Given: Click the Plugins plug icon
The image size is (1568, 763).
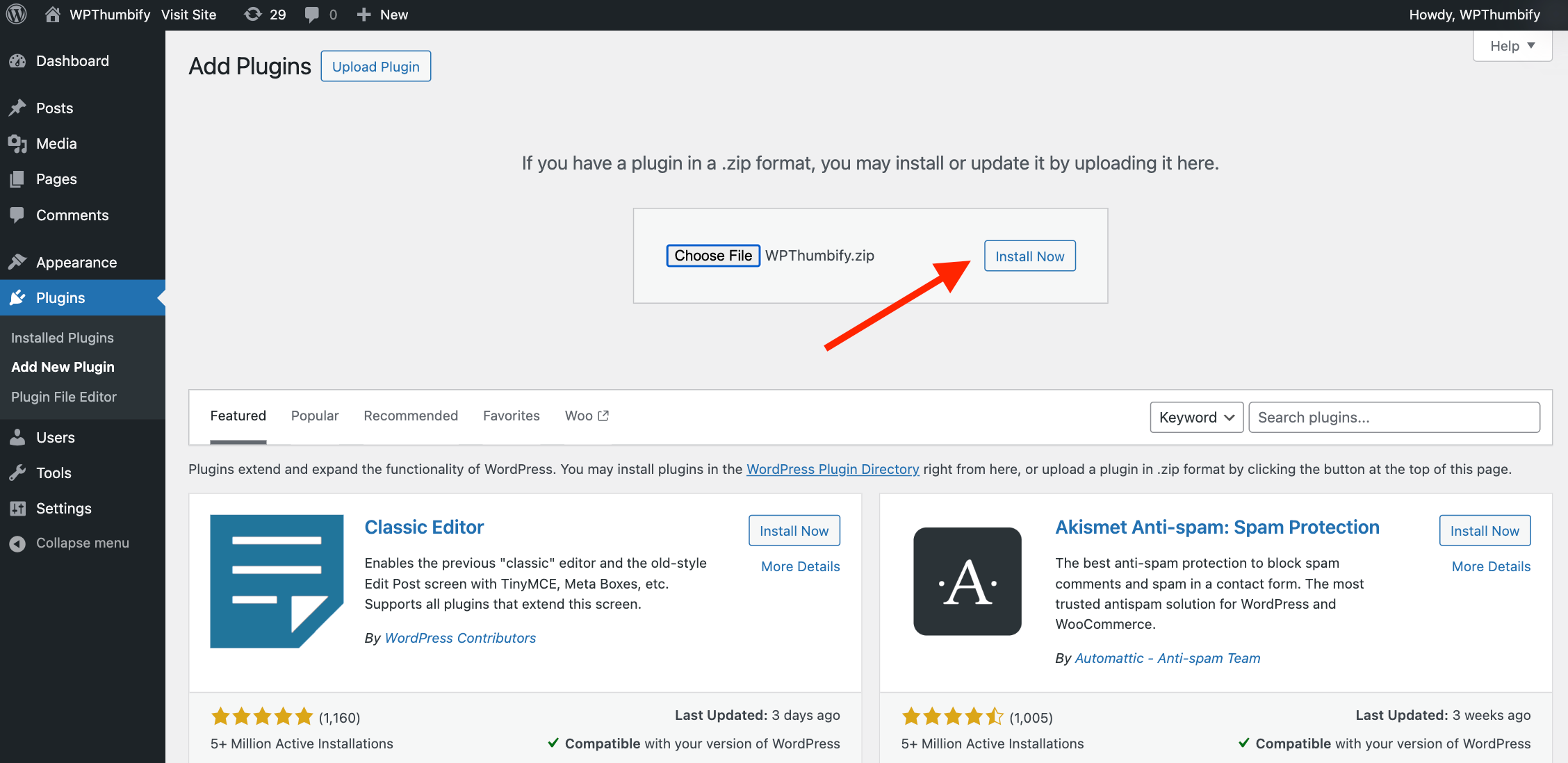Looking at the screenshot, I should point(17,298).
